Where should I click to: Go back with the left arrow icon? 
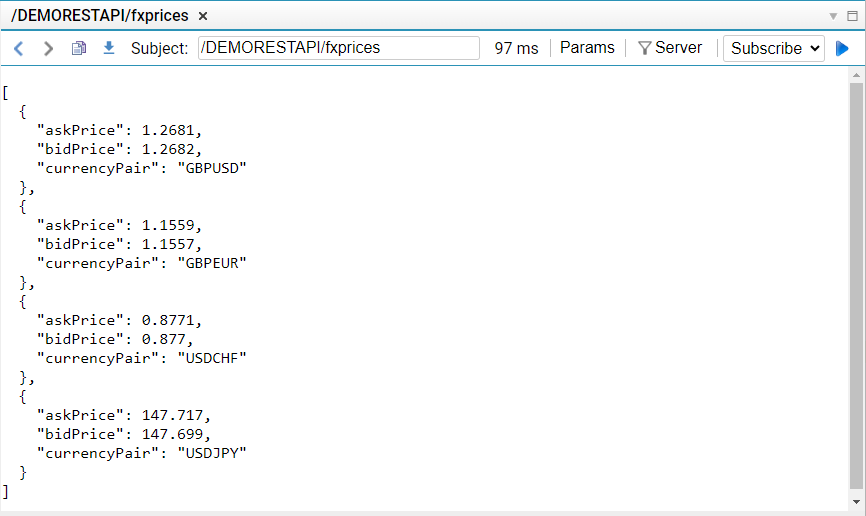coord(19,49)
